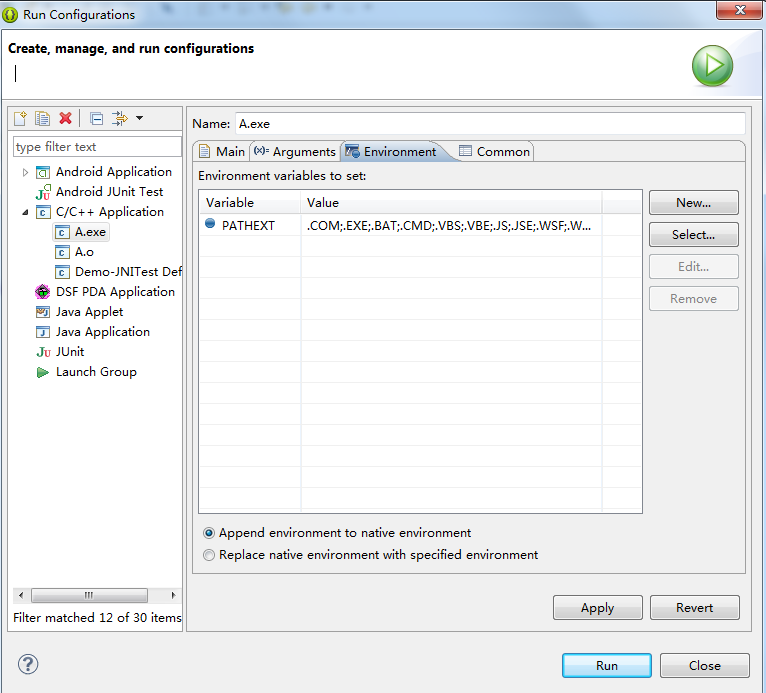Viewport: 766px width, 693px height.
Task: Click the A.exe configuration icon
Action: (x=62, y=232)
